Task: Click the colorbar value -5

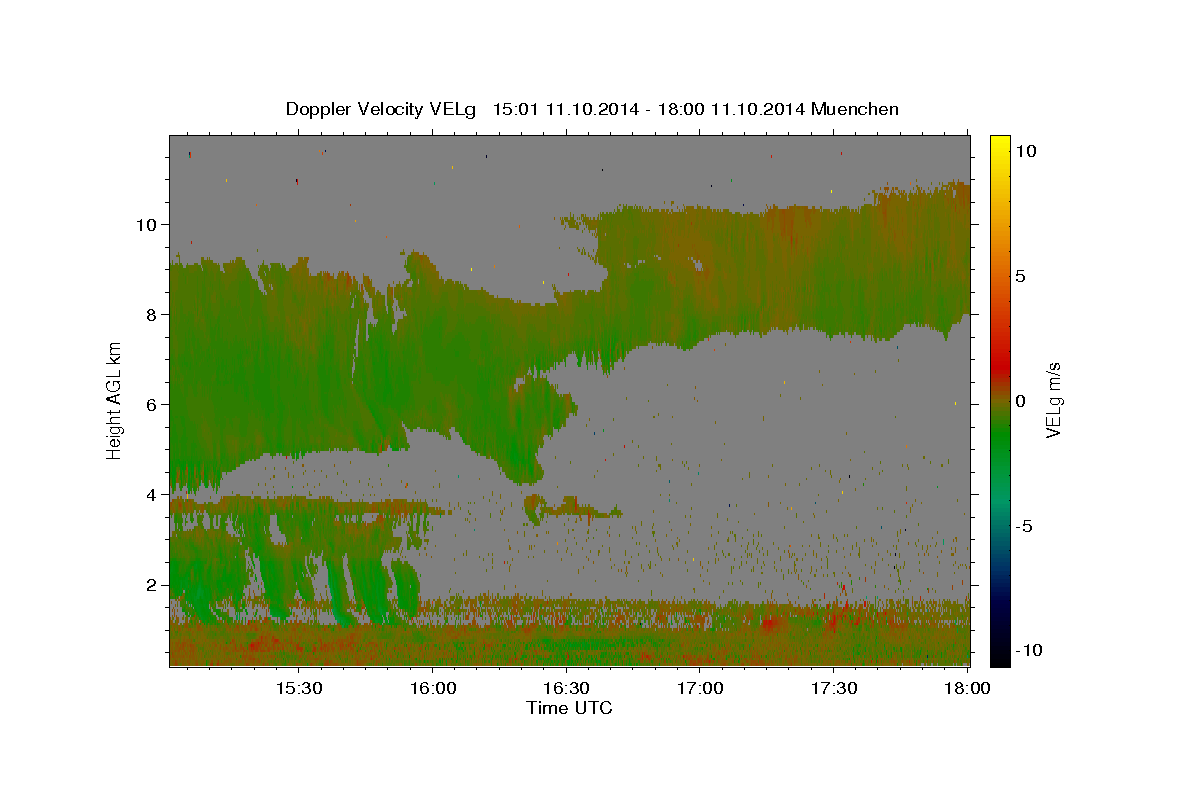Action: pos(1024,526)
